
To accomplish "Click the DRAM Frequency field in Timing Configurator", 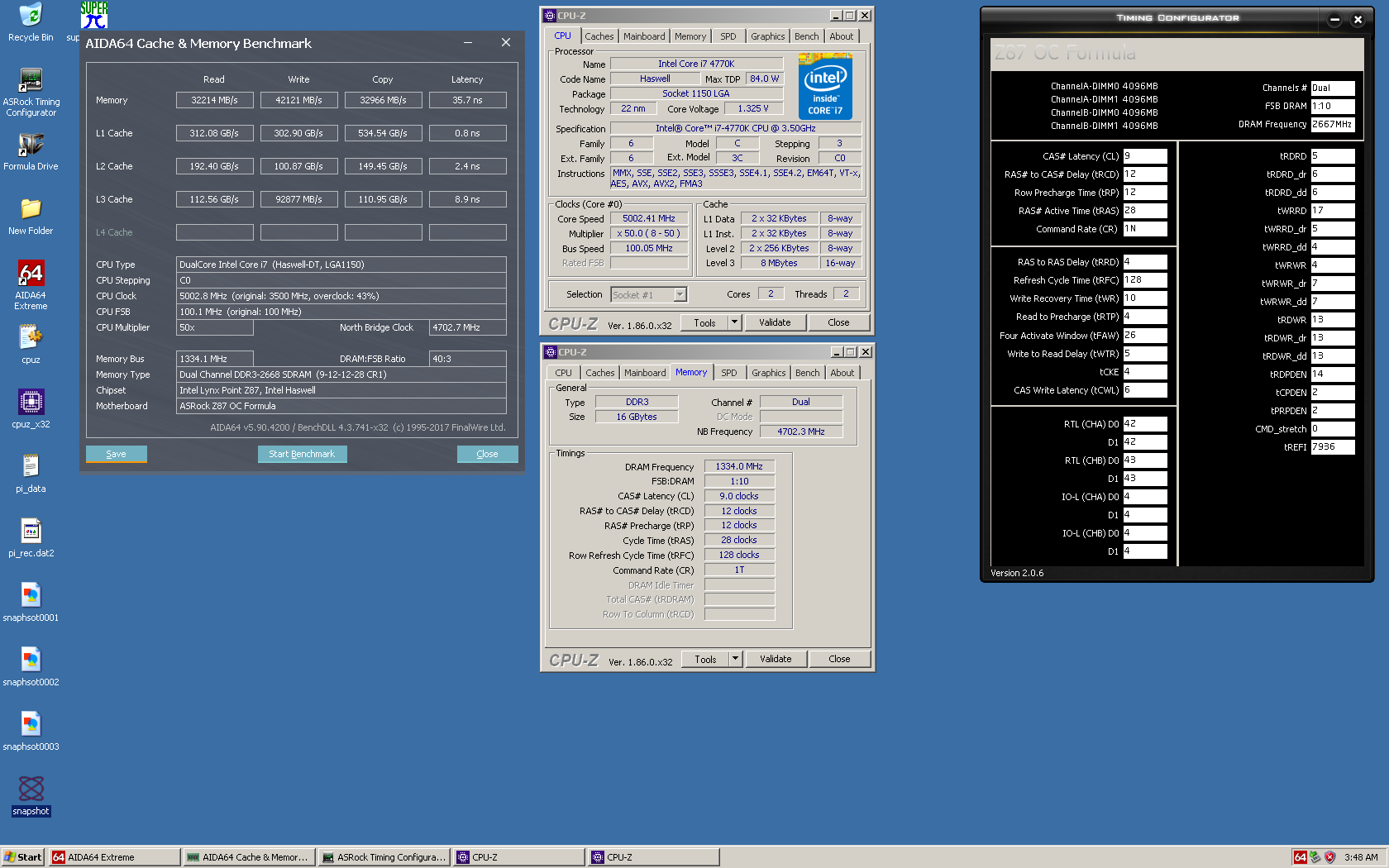I will 1333,125.
